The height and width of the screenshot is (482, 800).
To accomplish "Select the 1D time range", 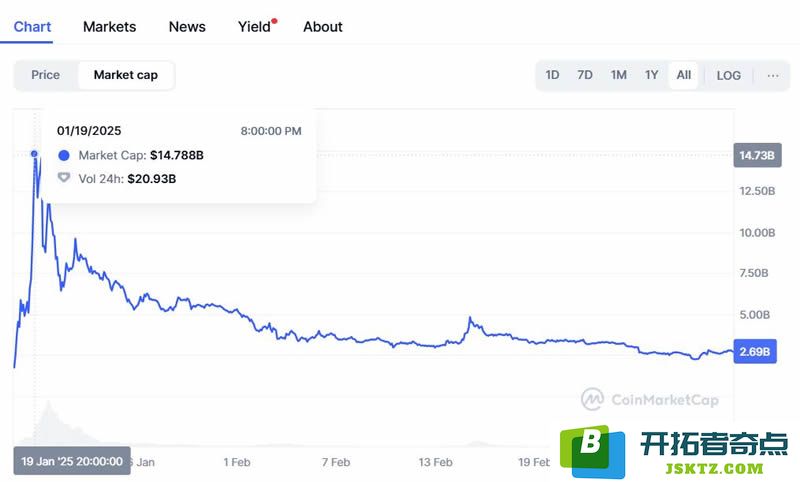I will [x=552, y=75].
